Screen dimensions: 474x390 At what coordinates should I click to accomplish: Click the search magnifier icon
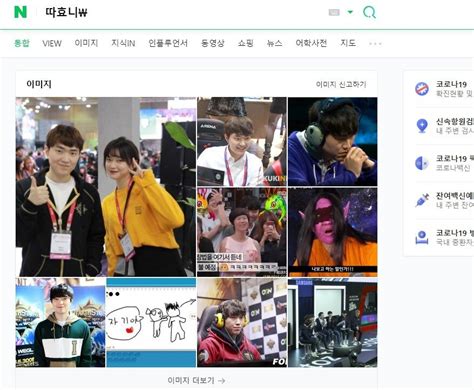point(369,12)
